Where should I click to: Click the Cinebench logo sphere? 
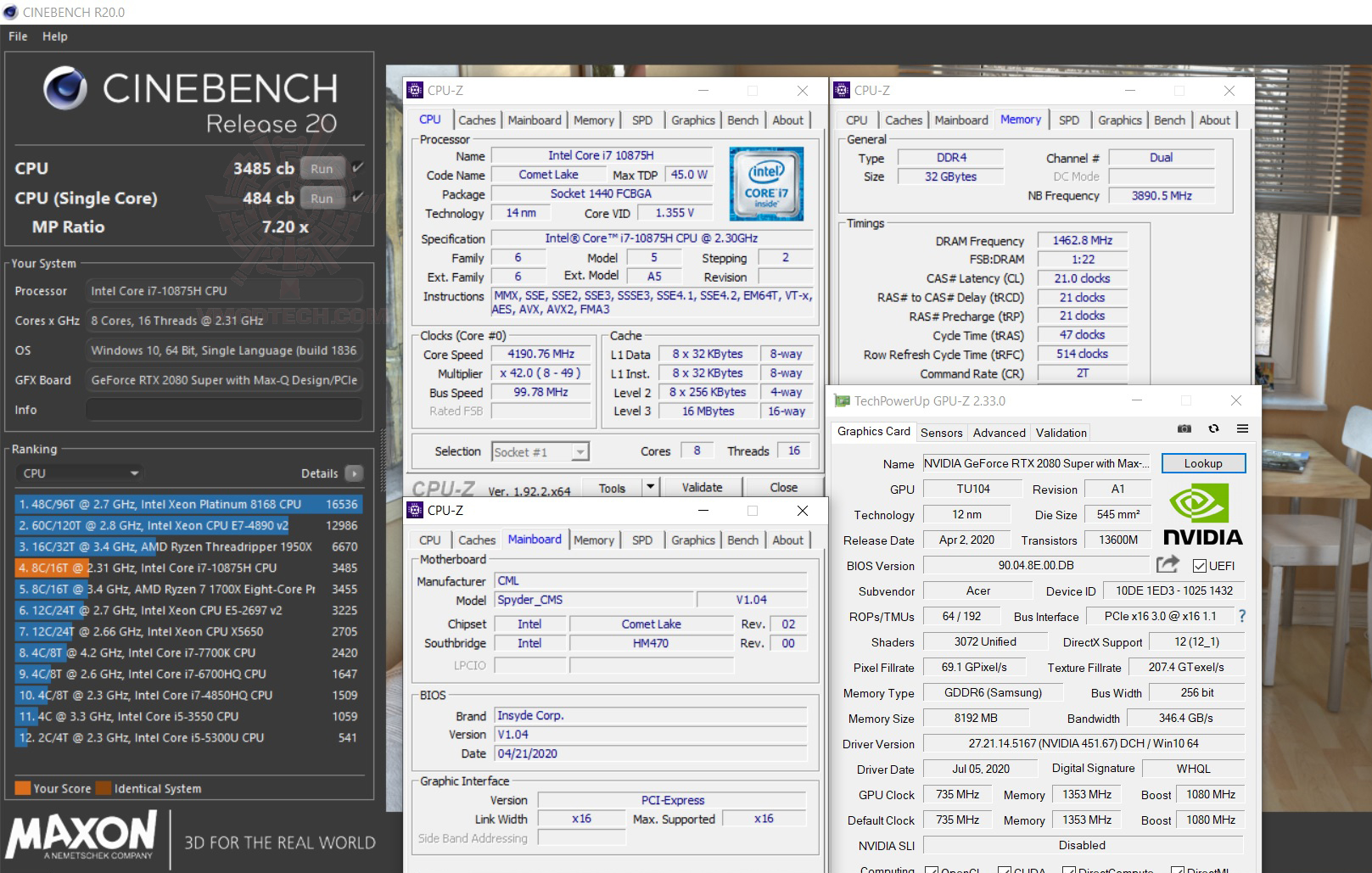[65, 88]
